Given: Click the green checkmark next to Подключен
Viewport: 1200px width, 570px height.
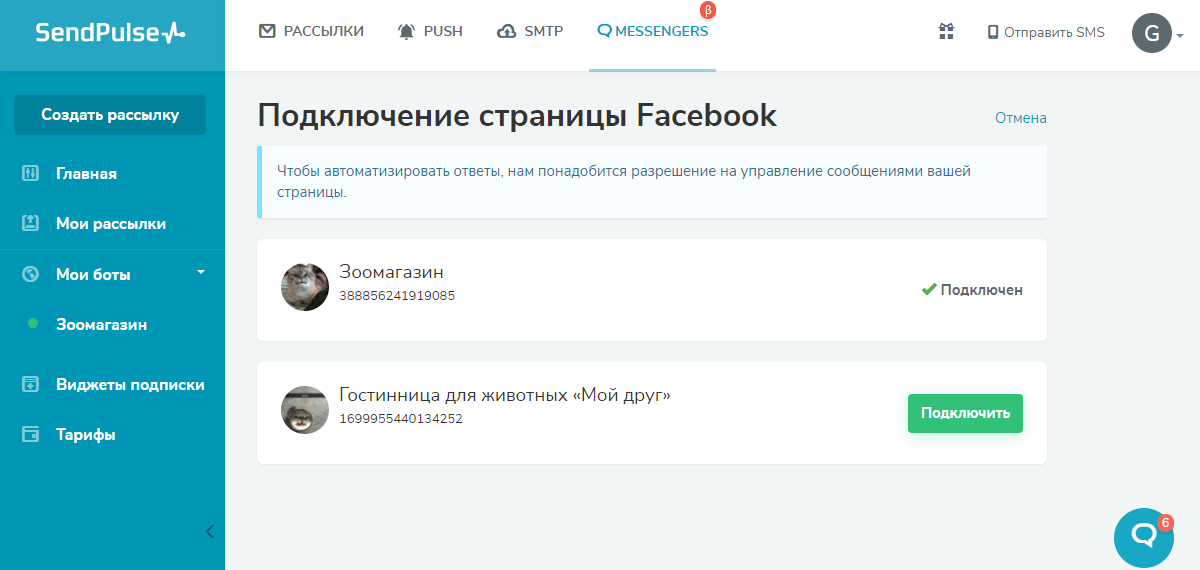Looking at the screenshot, I should 929,290.
